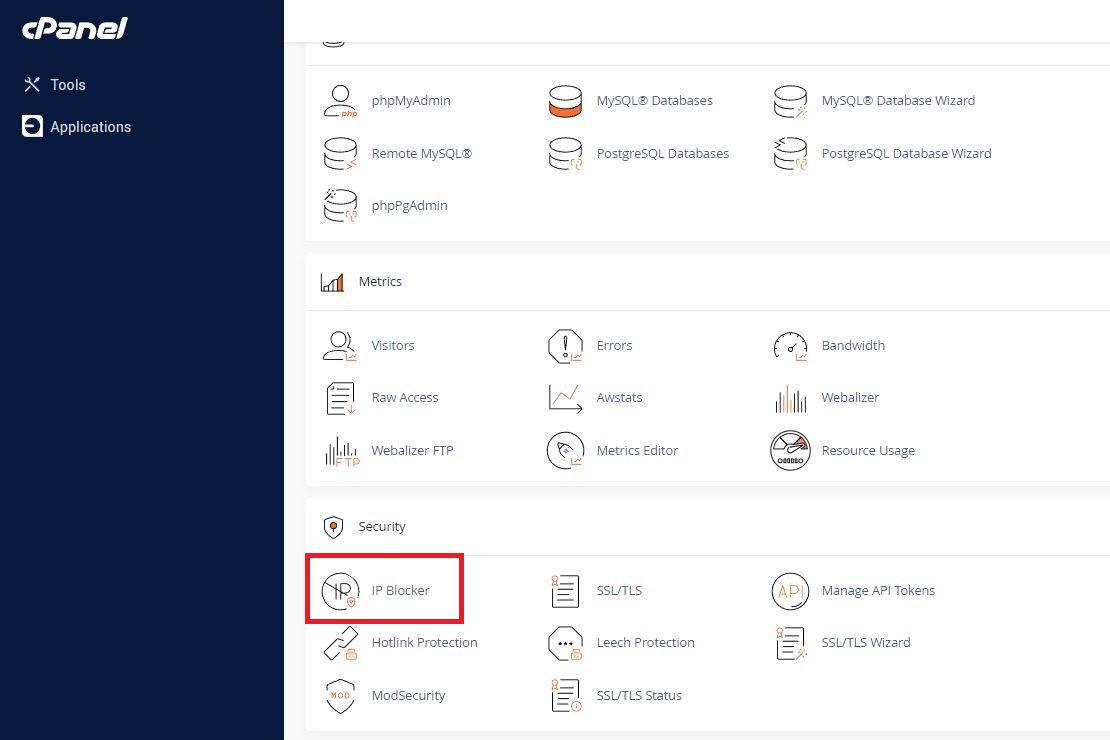Select the Applications sidebar icon
Viewport: 1110px width, 740px height.
[x=32, y=126]
